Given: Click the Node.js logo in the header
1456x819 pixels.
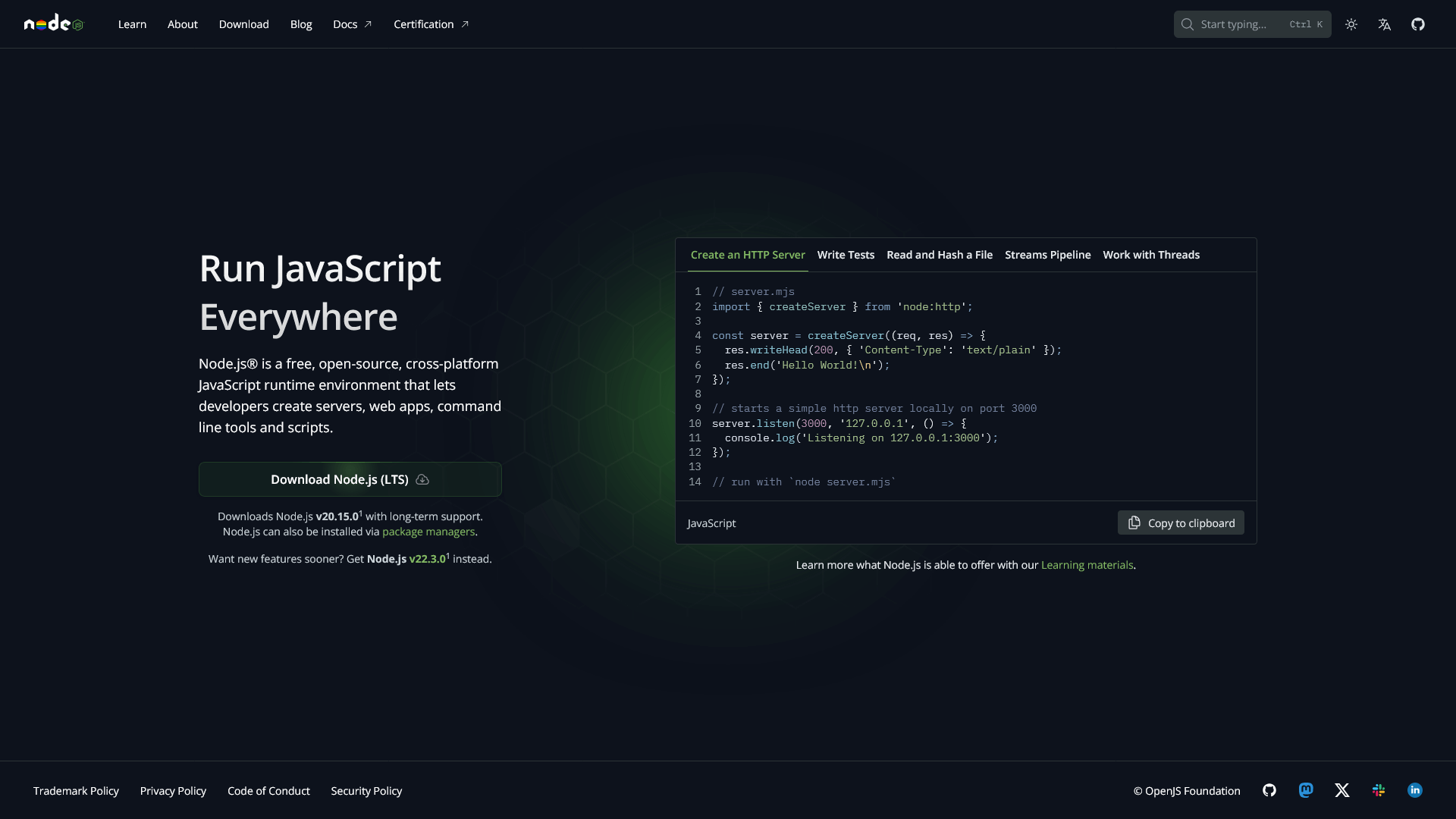Looking at the screenshot, I should coord(54,24).
